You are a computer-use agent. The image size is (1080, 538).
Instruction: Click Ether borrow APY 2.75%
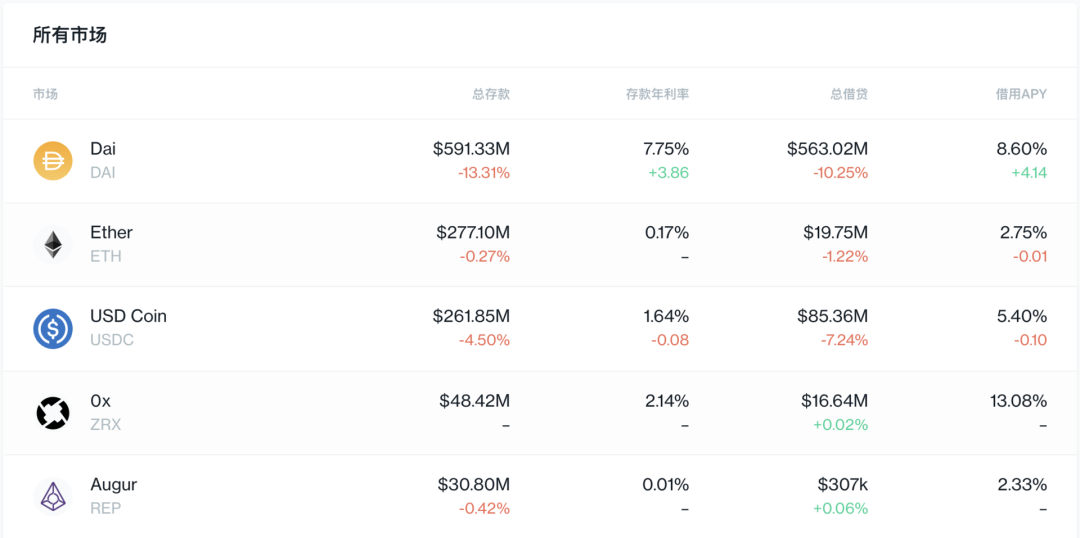1024,232
